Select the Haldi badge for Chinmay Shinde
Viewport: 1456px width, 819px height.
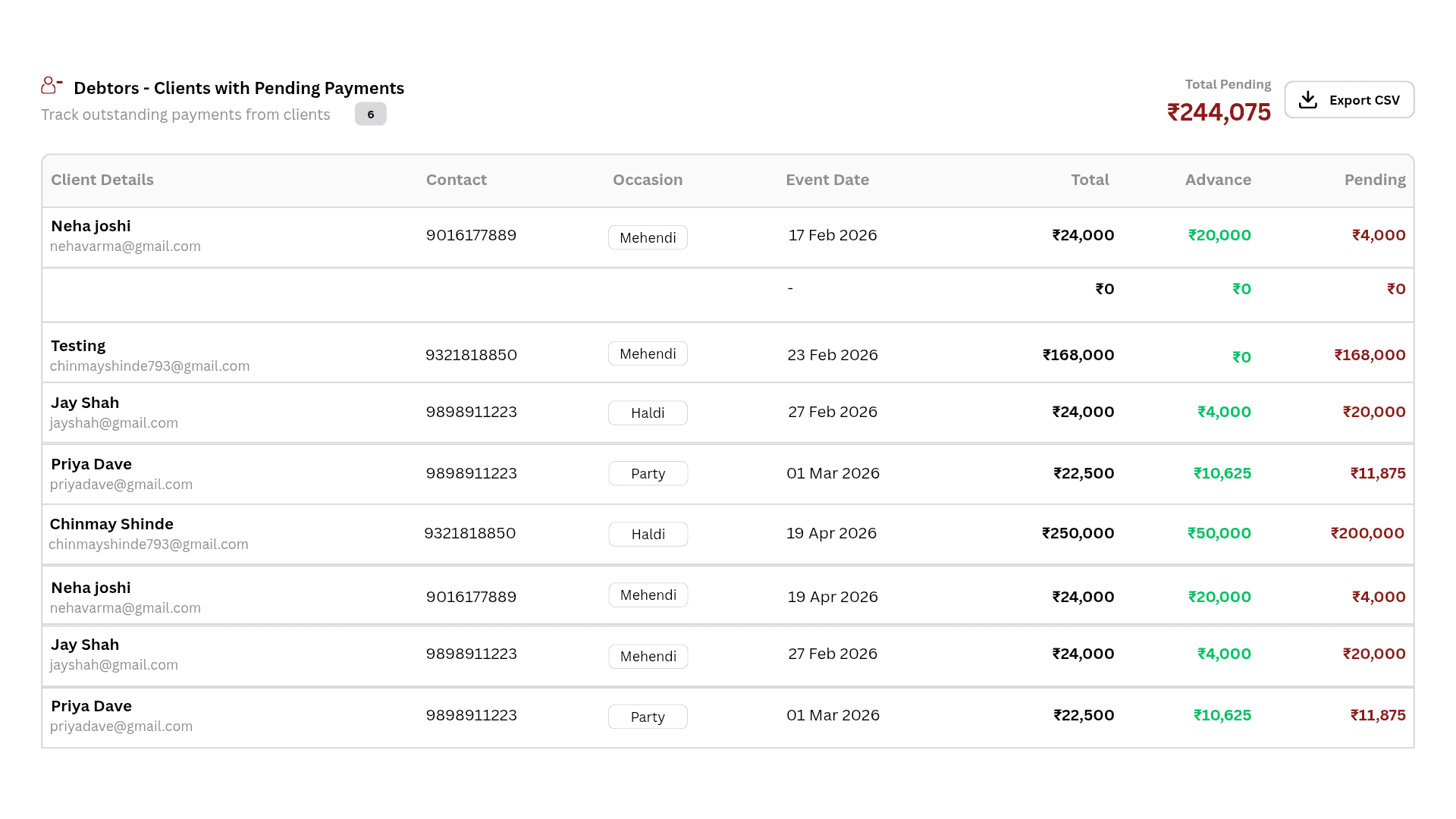point(648,534)
